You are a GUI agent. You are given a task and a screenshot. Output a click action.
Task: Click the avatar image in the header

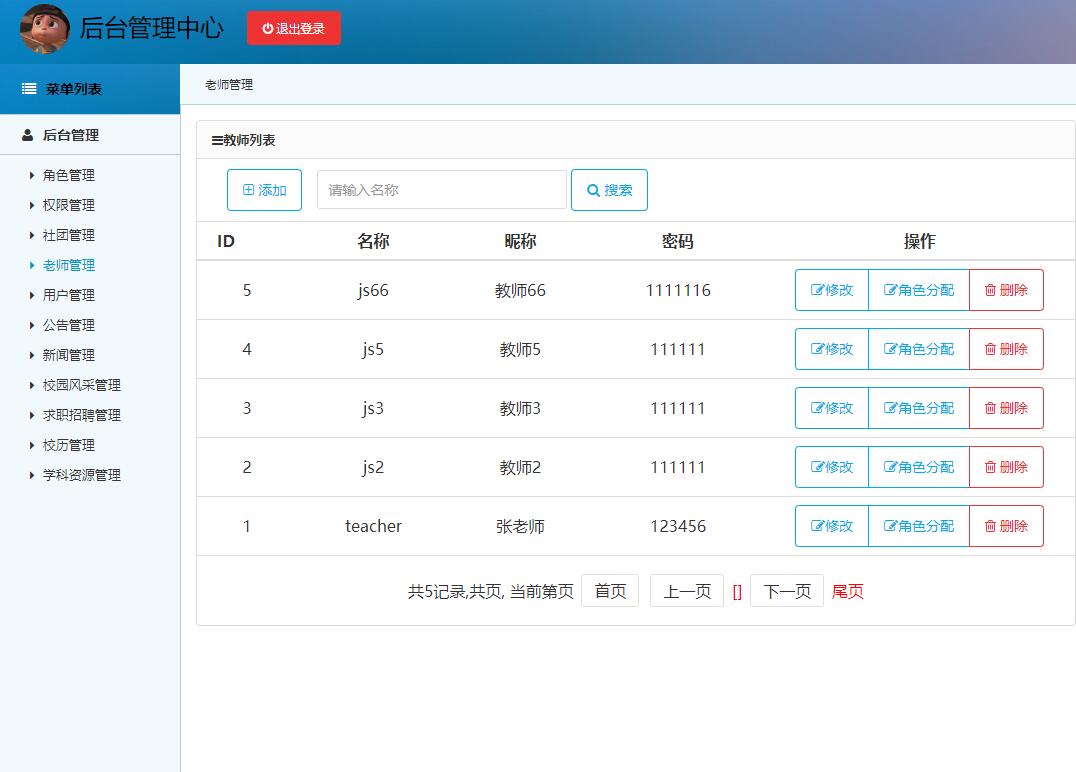click(45, 28)
